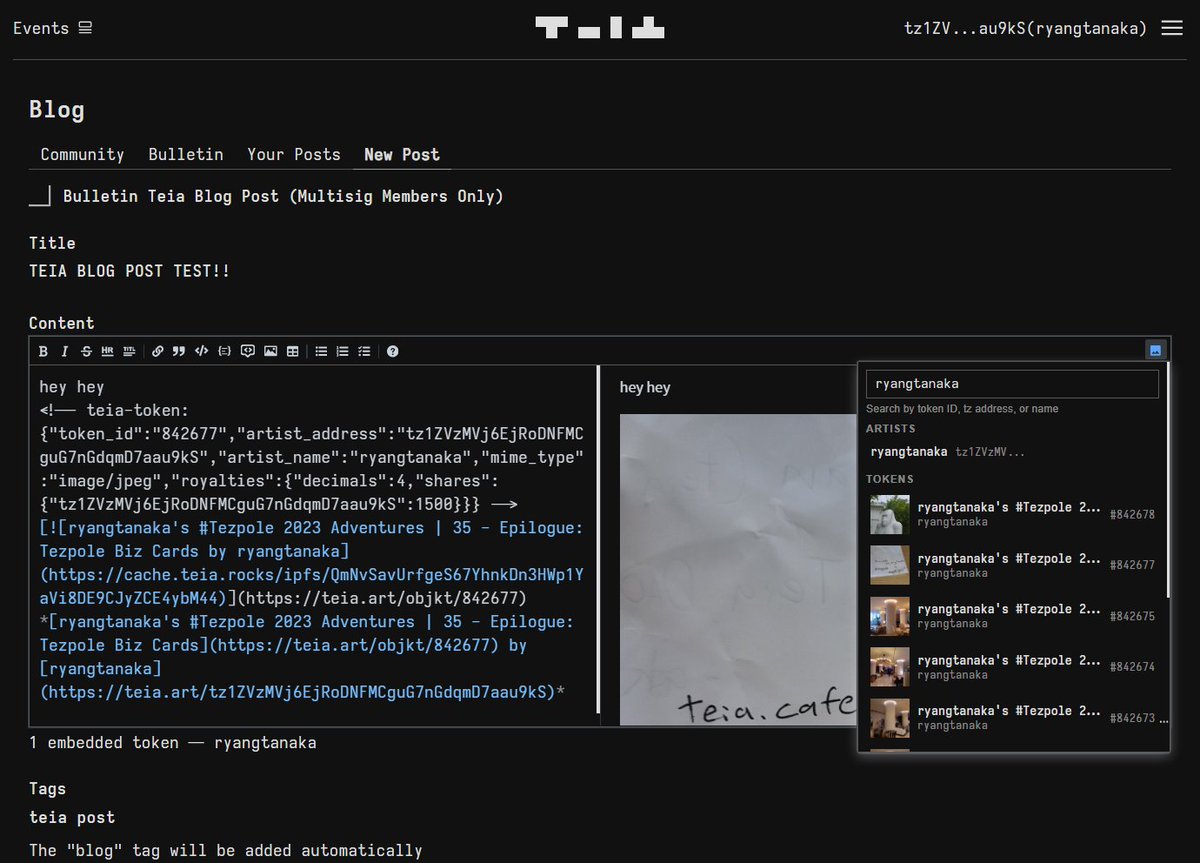Insert a code block using the braces icon
This screenshot has height=863, width=1200.
coord(224,351)
